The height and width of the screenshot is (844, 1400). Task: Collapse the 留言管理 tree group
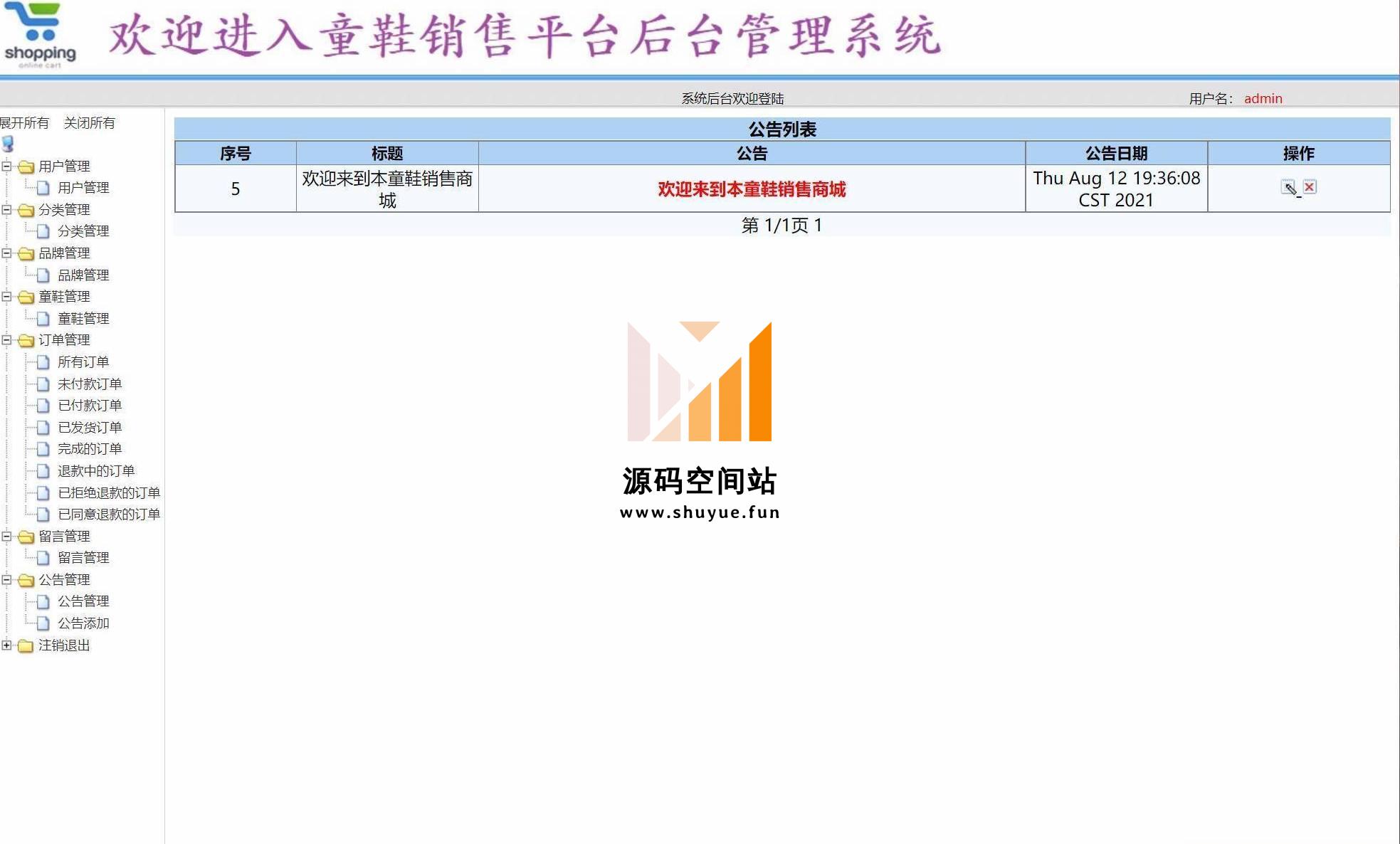pos(6,537)
